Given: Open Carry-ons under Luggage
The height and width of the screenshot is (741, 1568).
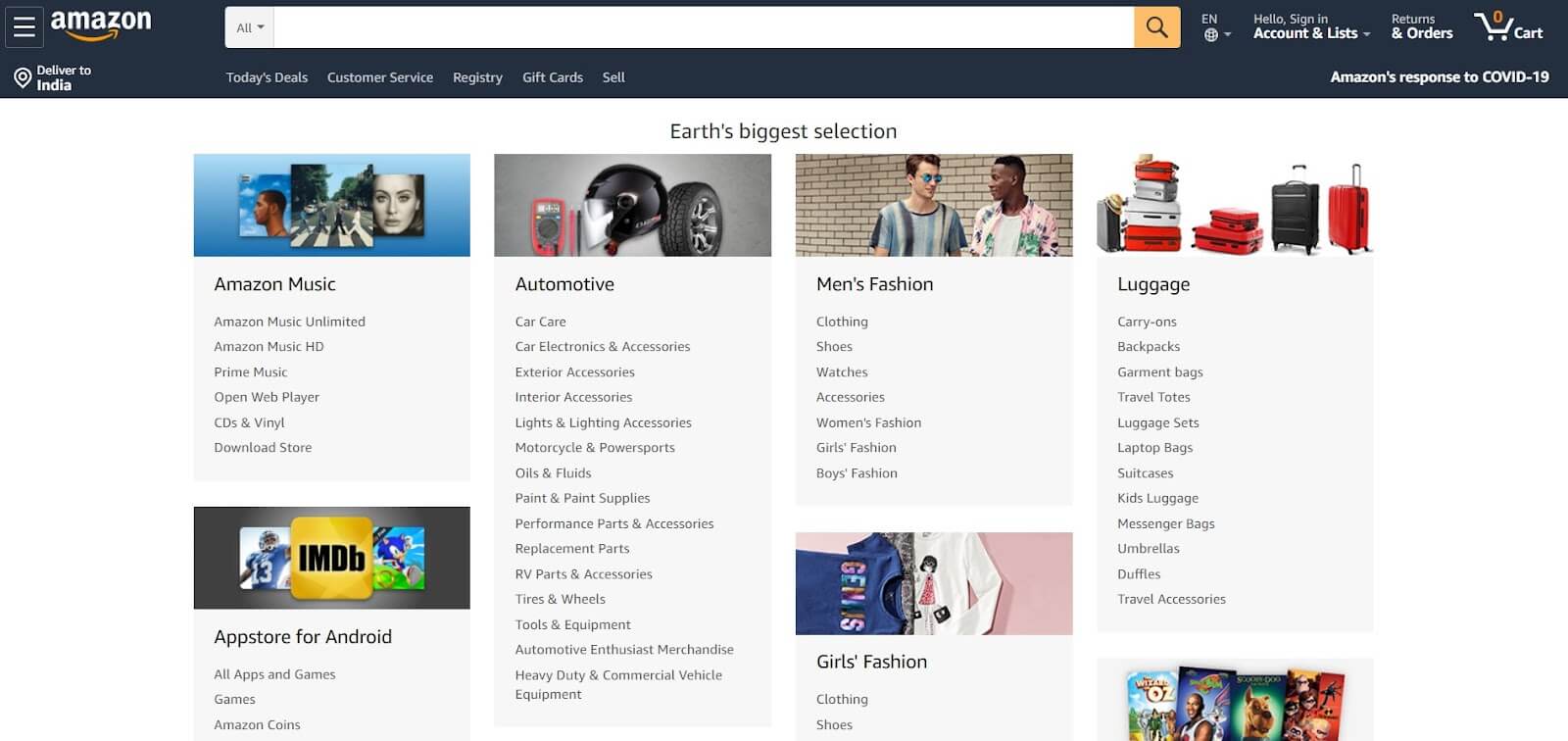Looking at the screenshot, I should pos(1148,321).
